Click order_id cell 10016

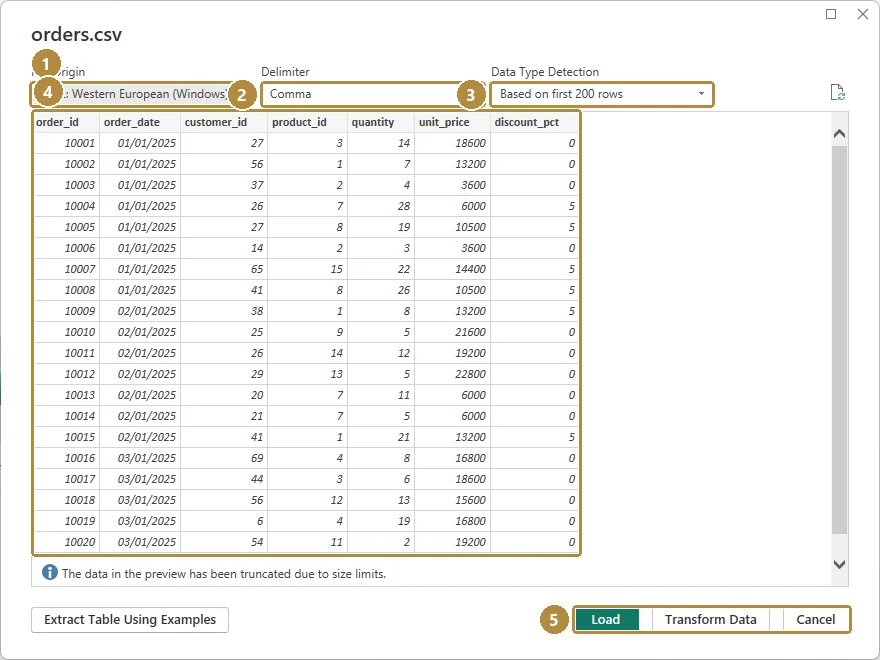point(67,458)
